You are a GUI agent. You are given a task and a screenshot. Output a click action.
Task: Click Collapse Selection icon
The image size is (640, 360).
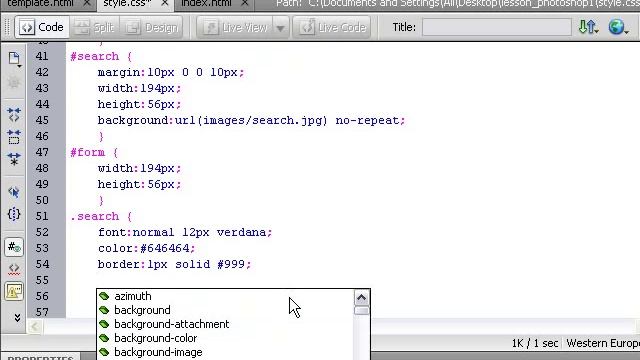(x=14, y=137)
